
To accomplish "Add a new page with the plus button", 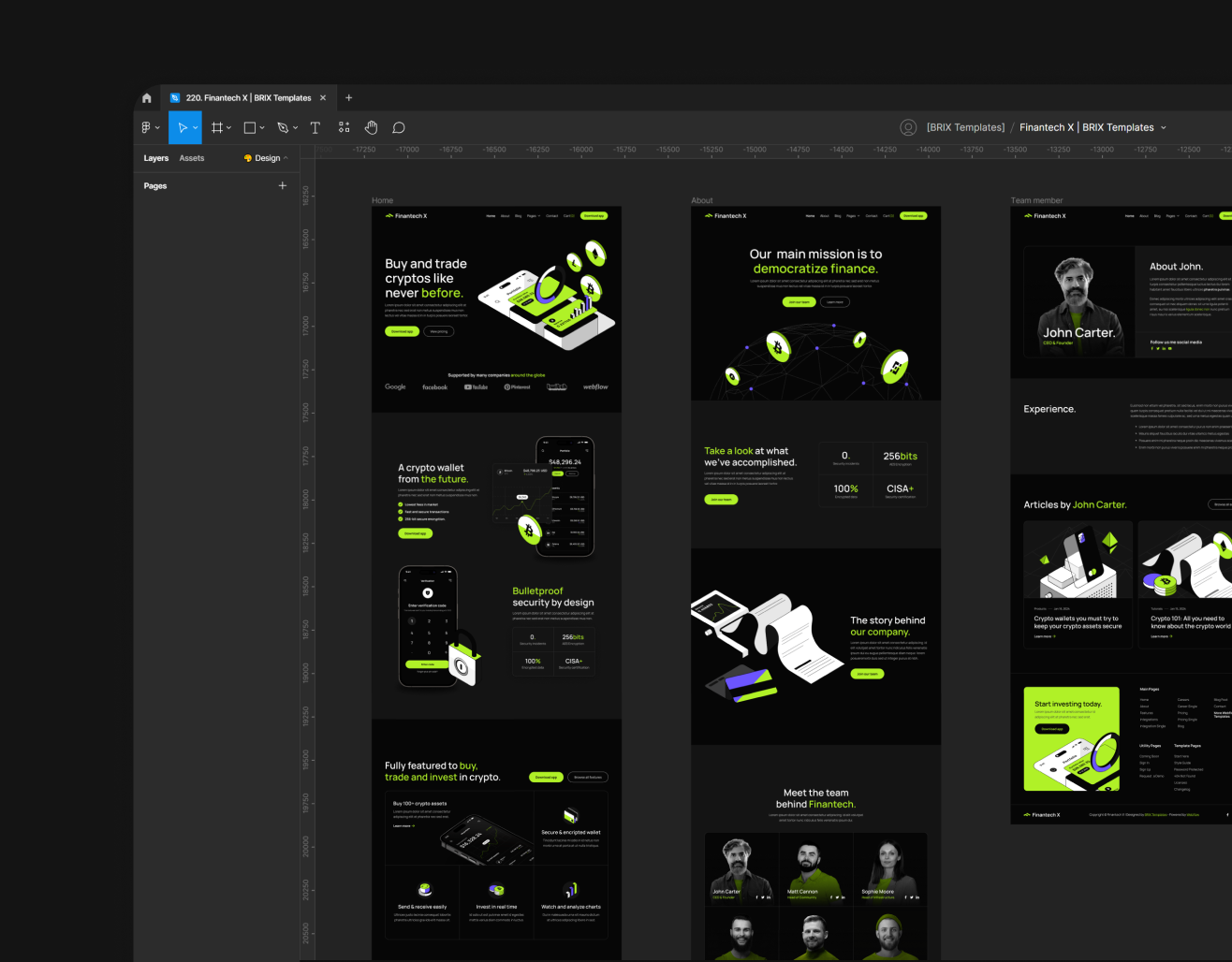I will (282, 185).
